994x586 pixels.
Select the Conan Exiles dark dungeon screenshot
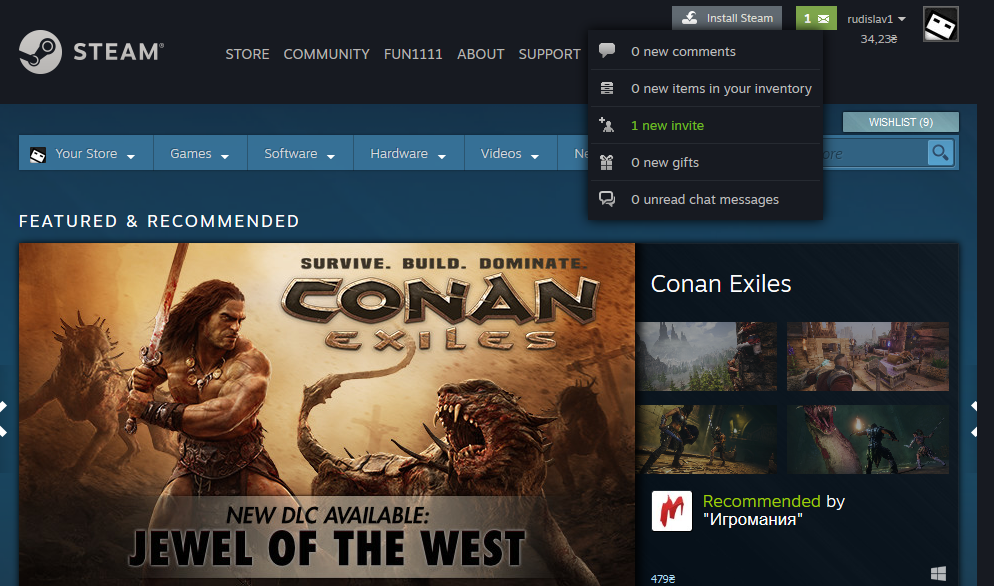pos(706,440)
